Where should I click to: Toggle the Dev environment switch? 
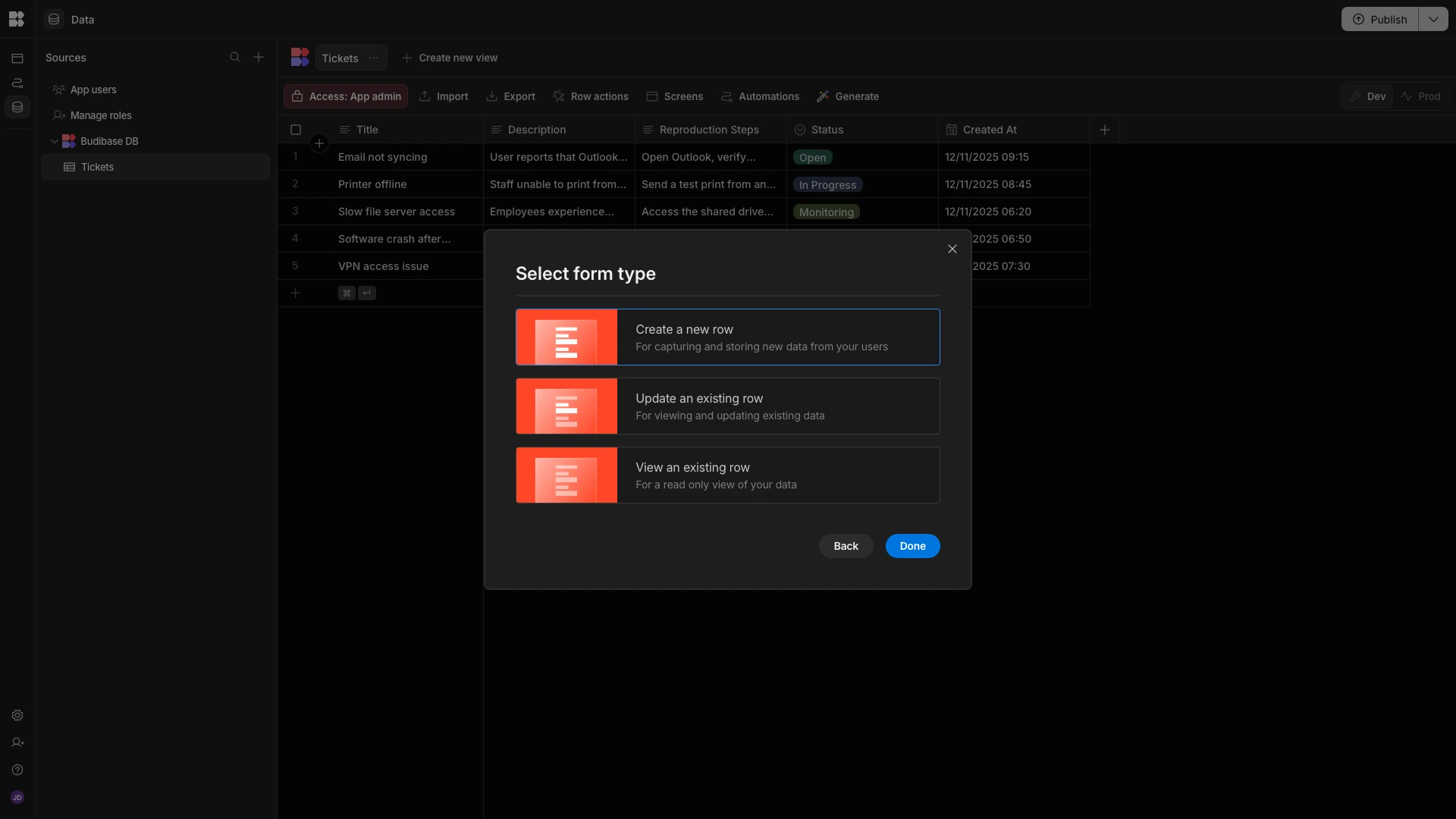tap(1368, 96)
